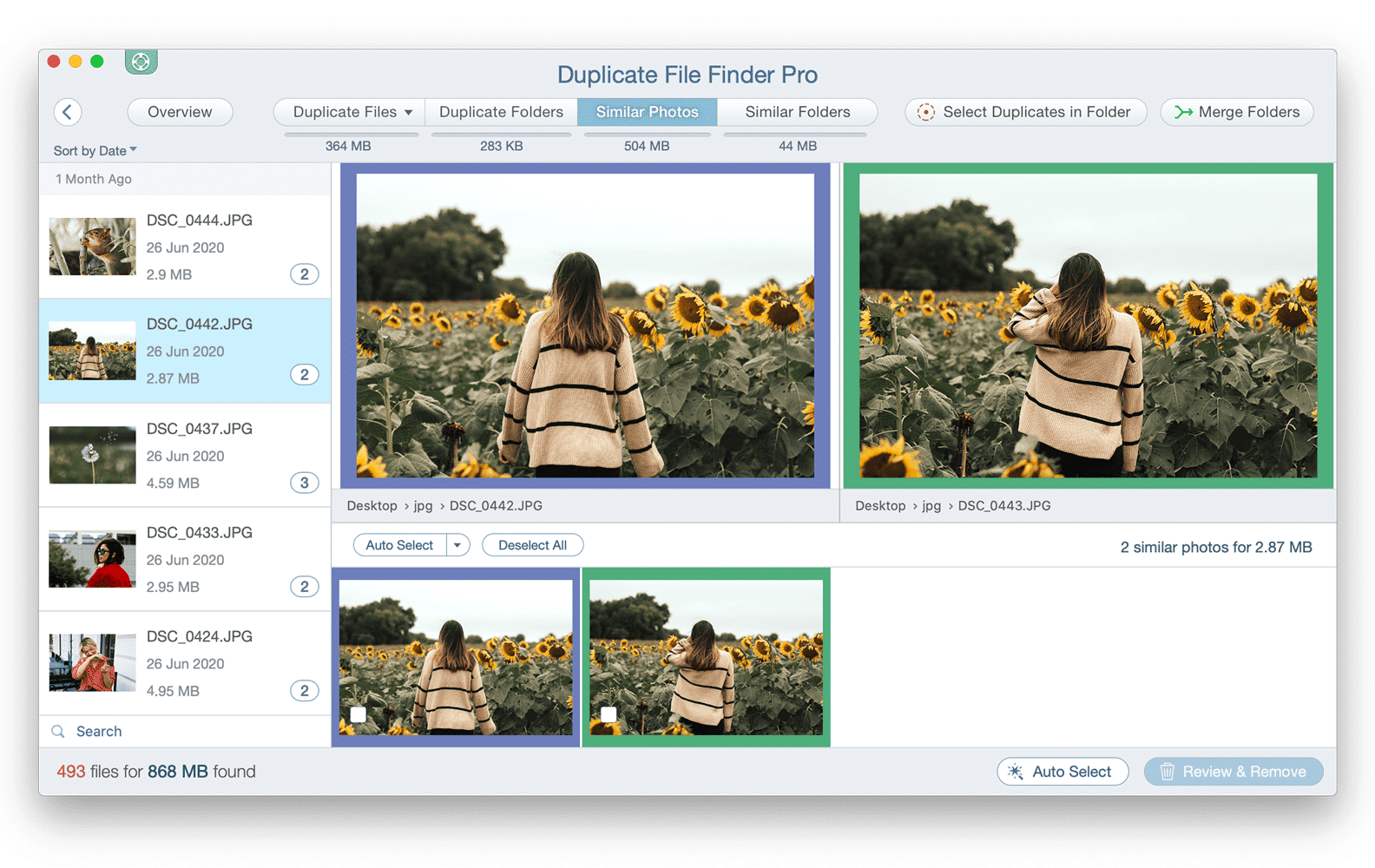Click the 1 Month Ago group header
Image resolution: width=1375 pixels, height=868 pixels.
point(185,179)
